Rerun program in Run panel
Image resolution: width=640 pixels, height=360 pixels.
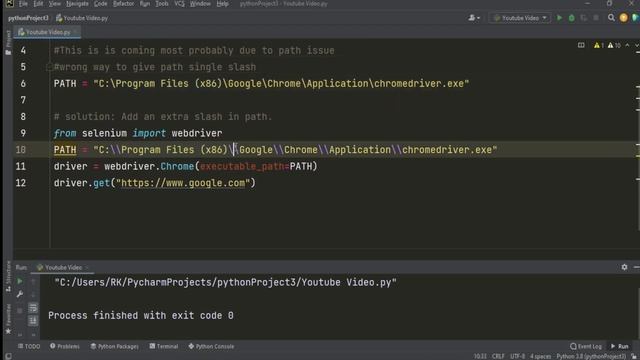click(20, 281)
